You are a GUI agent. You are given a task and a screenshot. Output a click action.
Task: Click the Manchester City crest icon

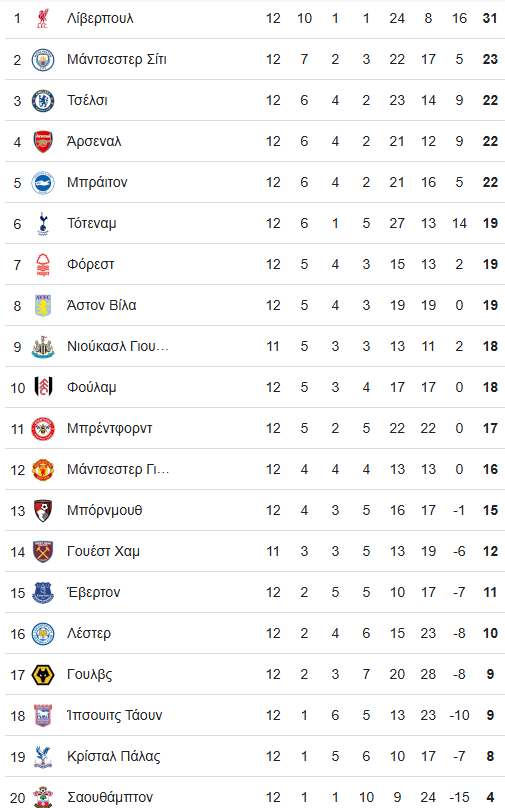(x=43, y=60)
